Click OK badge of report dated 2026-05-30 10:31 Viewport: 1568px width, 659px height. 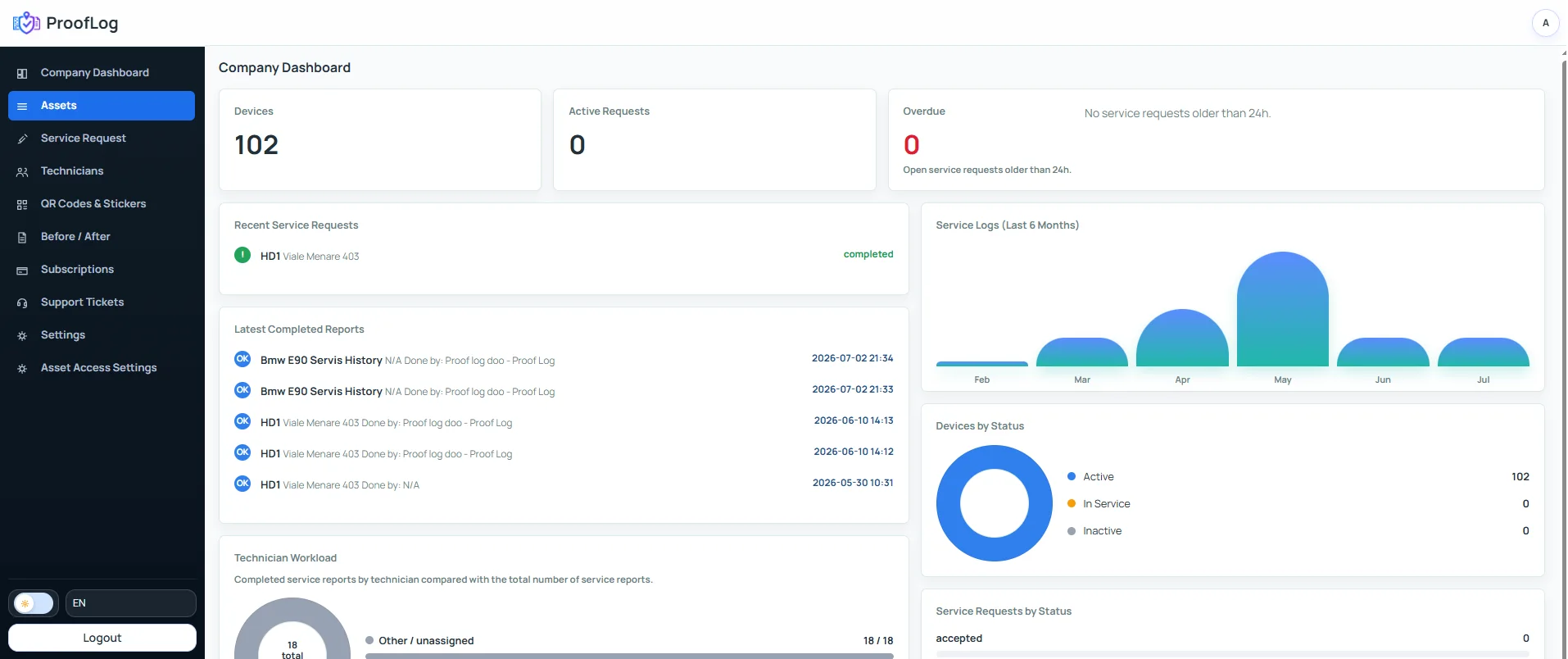pyautogui.click(x=242, y=483)
